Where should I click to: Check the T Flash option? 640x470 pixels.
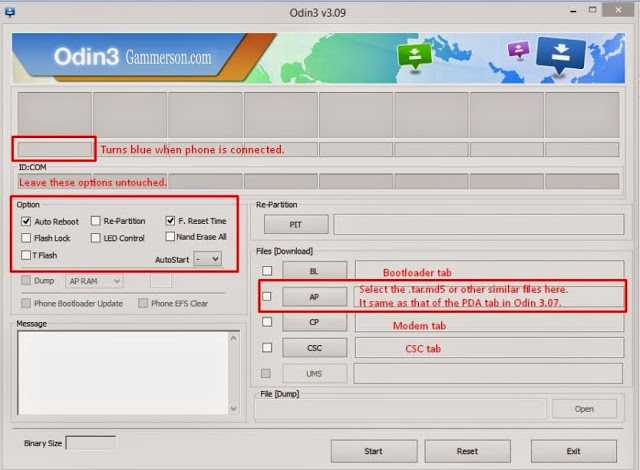[26, 256]
